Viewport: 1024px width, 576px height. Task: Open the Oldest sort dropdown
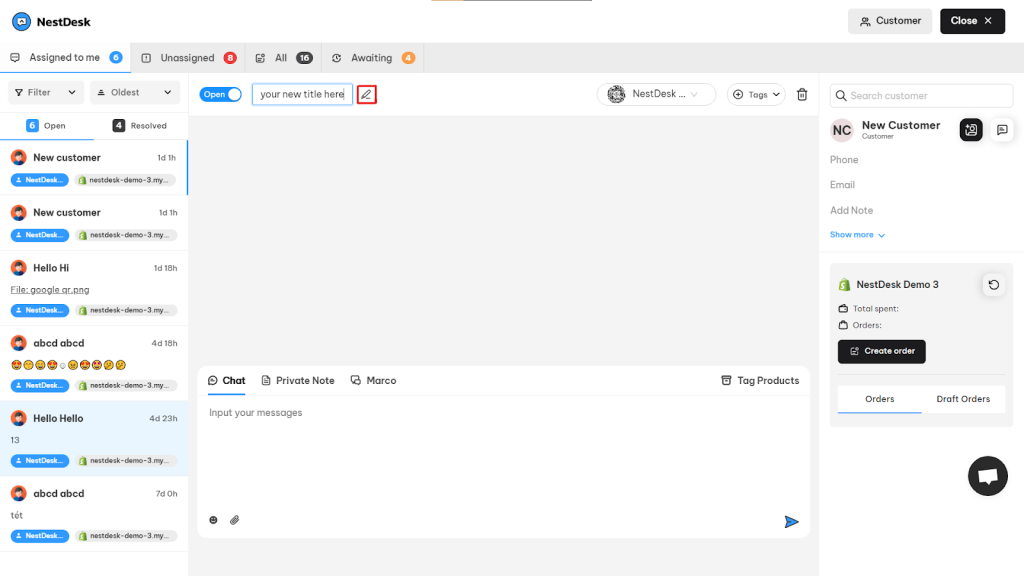click(x=135, y=93)
